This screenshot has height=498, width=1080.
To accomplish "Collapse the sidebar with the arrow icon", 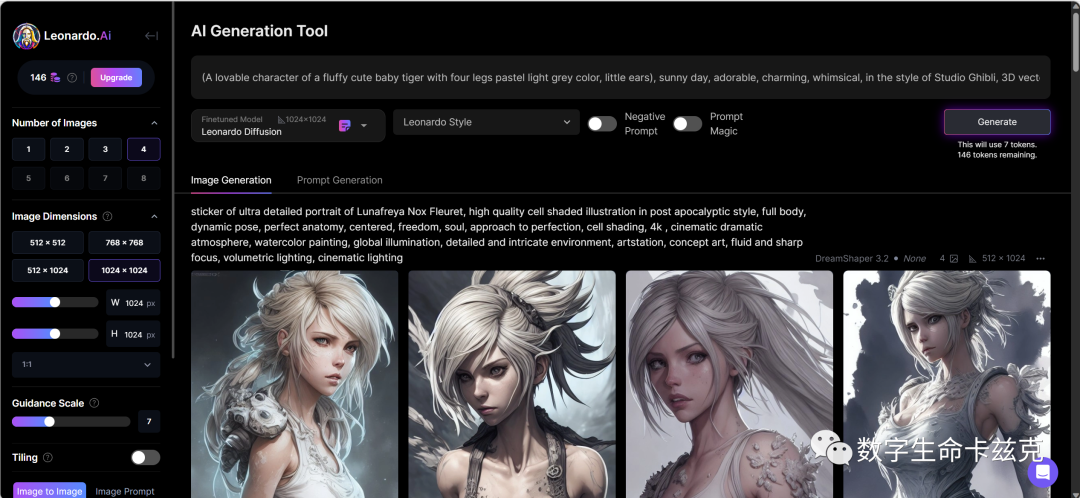I will tap(152, 36).
